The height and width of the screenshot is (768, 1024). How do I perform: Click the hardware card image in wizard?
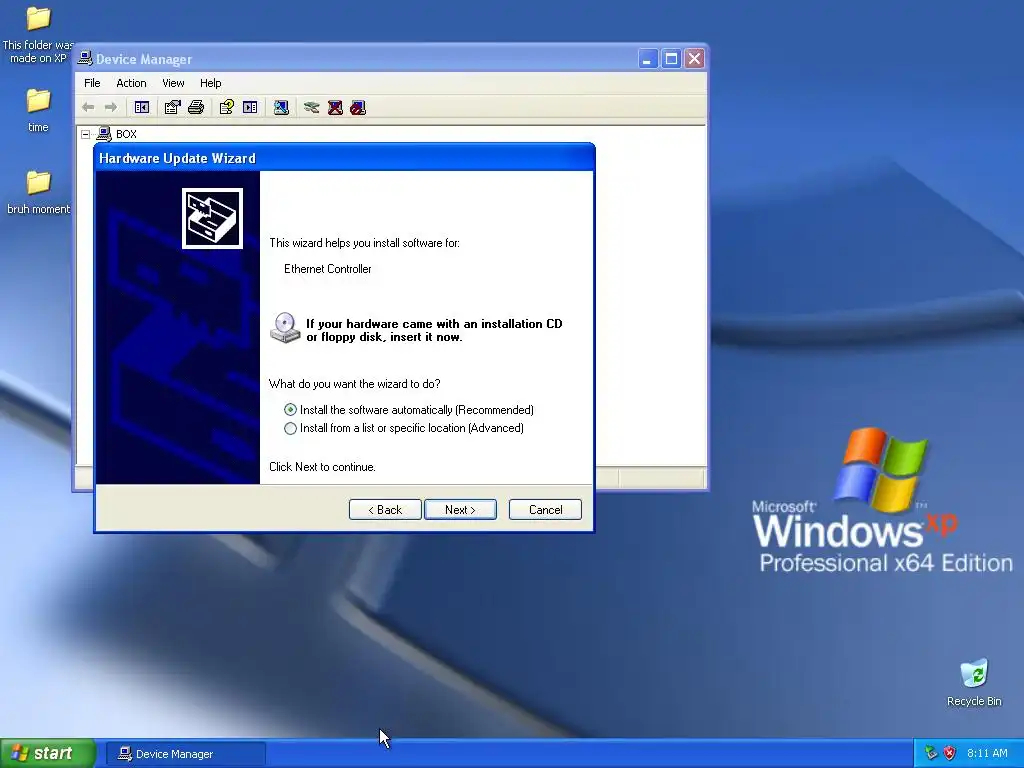tap(212, 219)
